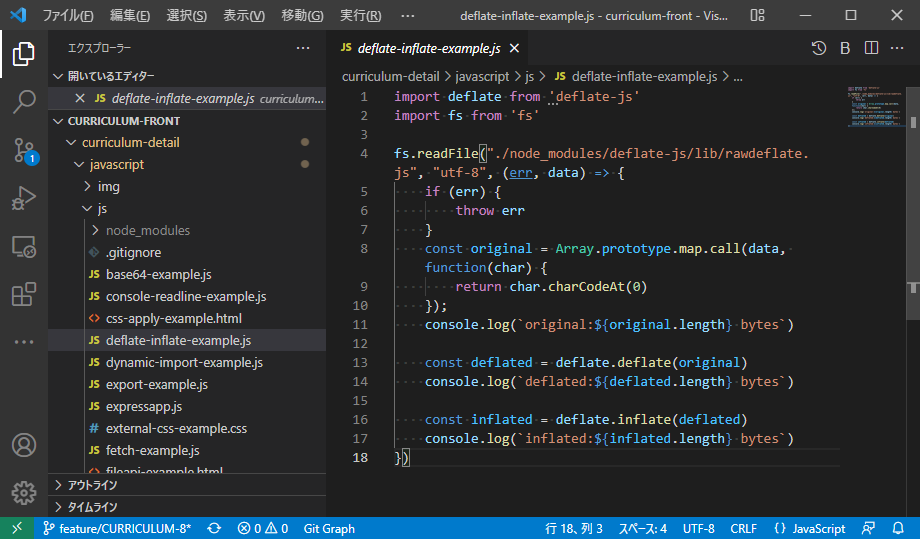Expand the node_modules folder

click(147, 231)
